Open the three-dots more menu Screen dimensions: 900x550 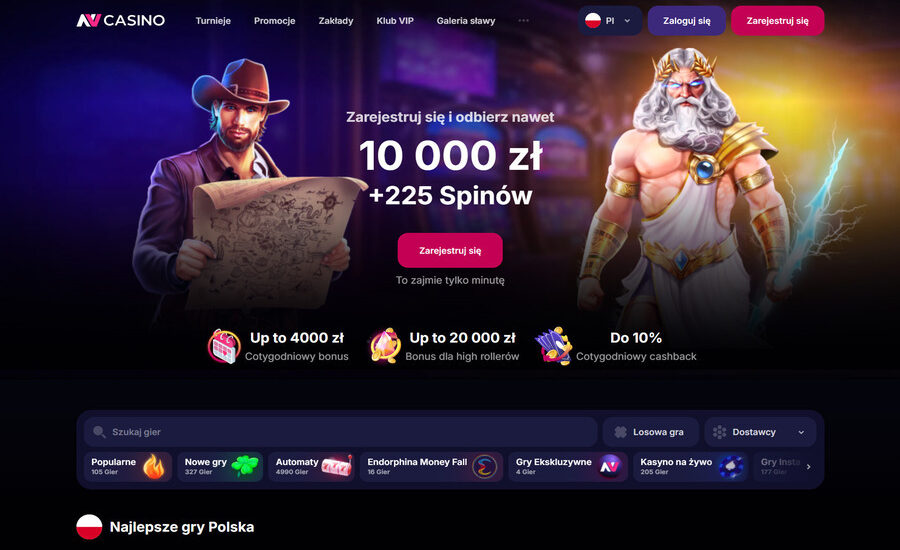coord(523,21)
